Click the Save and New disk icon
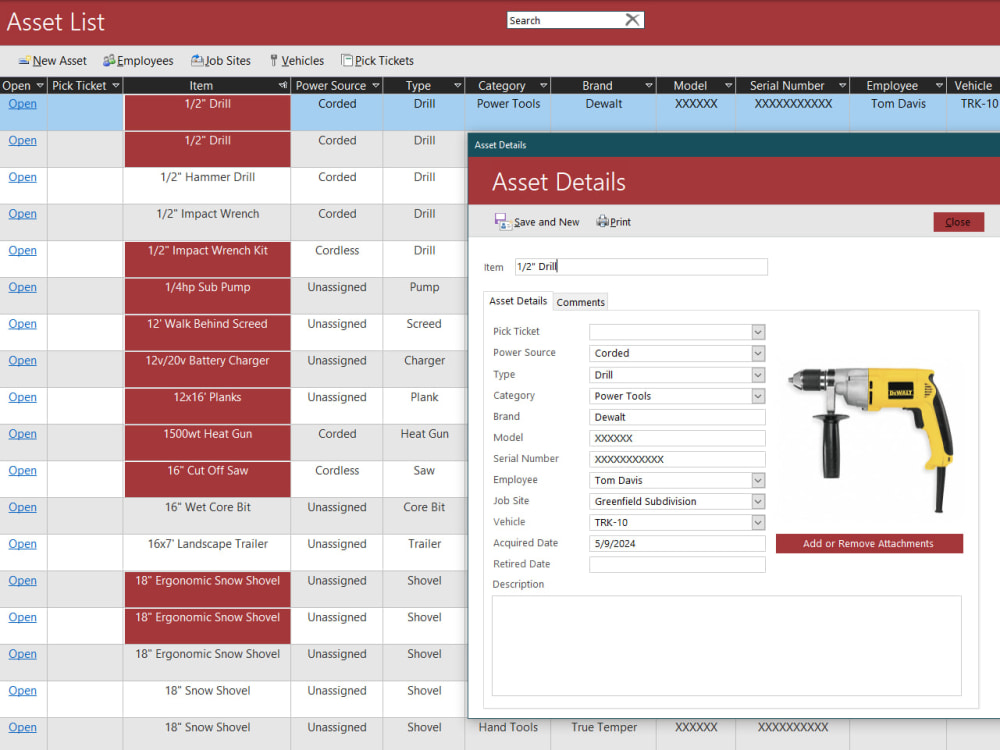The width and height of the screenshot is (1000, 750). pos(502,221)
